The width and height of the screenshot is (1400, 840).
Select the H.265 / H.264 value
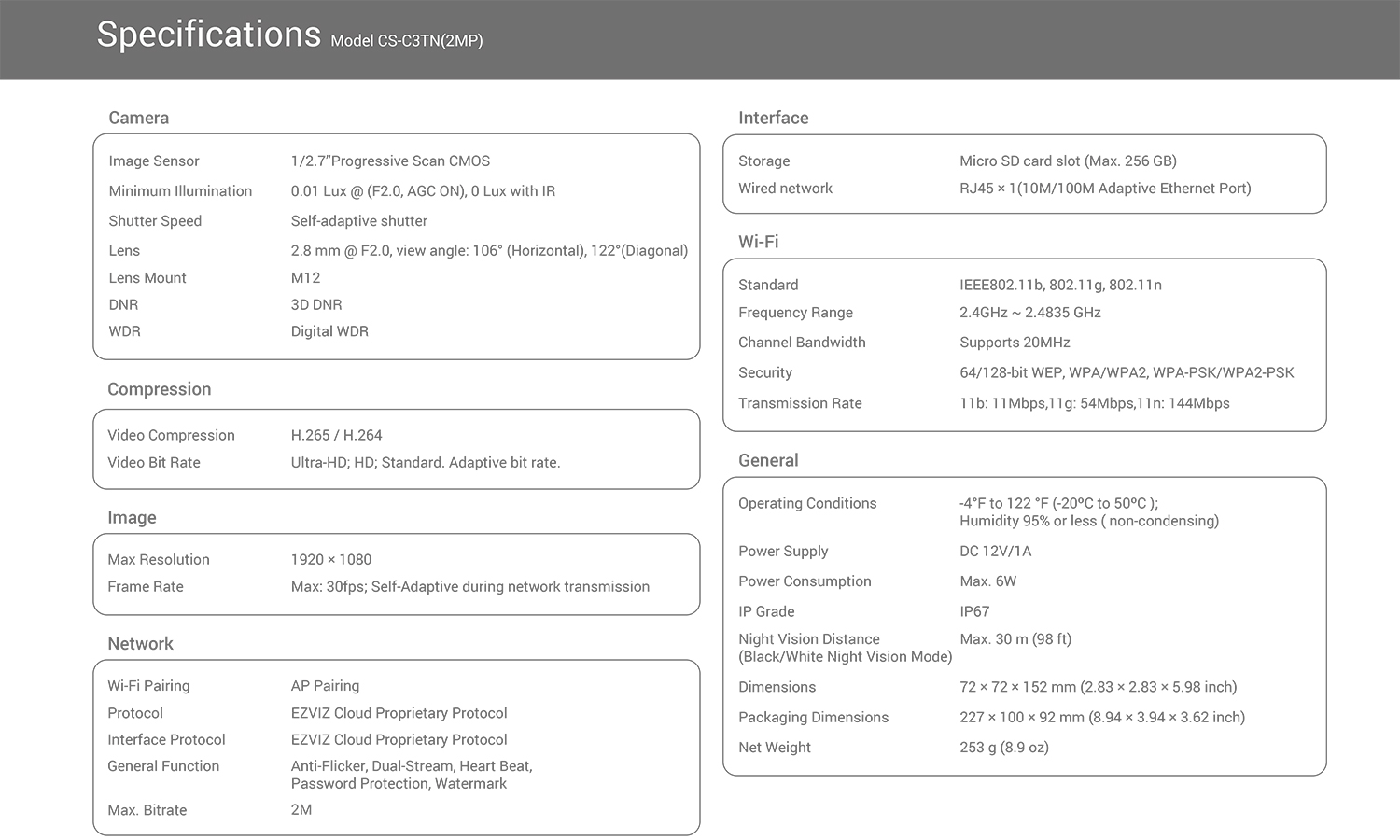[x=336, y=435]
